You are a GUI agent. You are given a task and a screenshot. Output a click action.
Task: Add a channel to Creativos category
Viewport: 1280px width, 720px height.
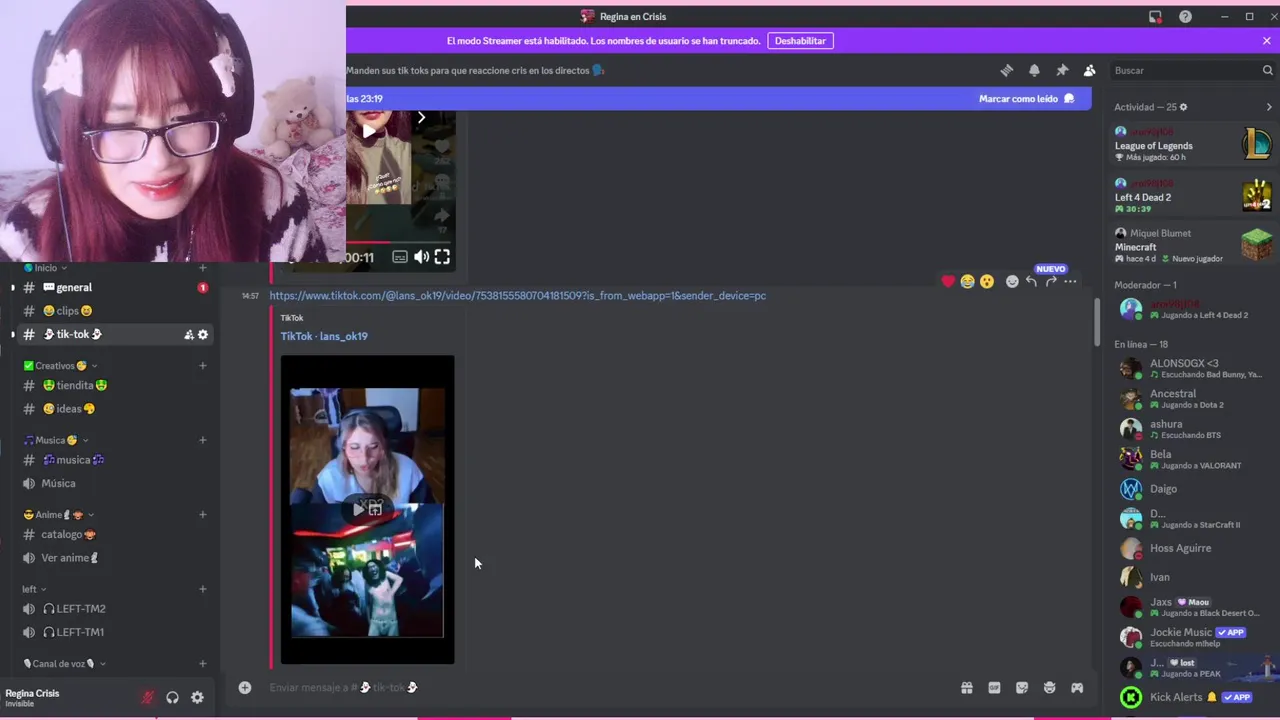(202, 366)
